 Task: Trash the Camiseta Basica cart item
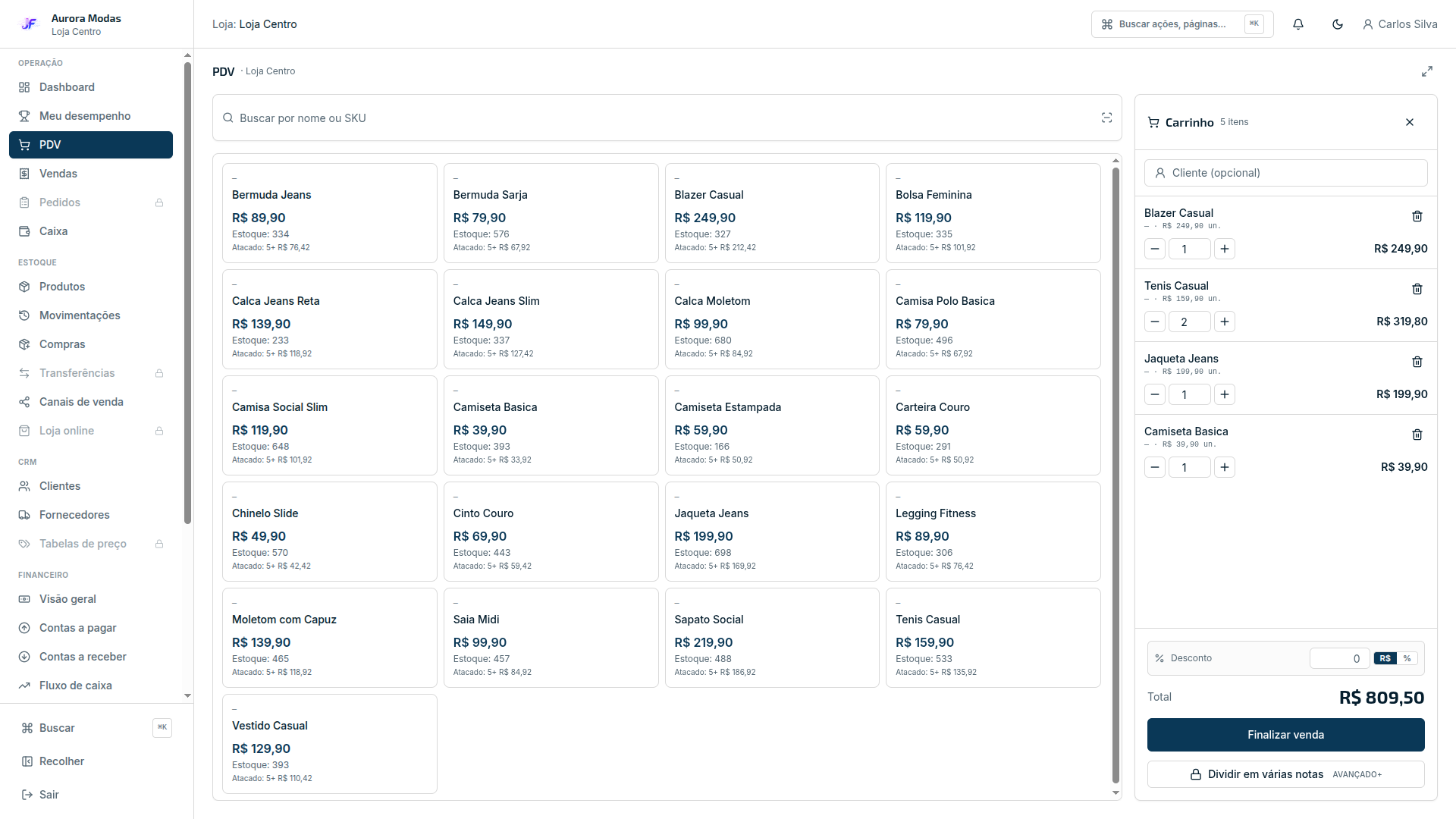click(x=1417, y=435)
